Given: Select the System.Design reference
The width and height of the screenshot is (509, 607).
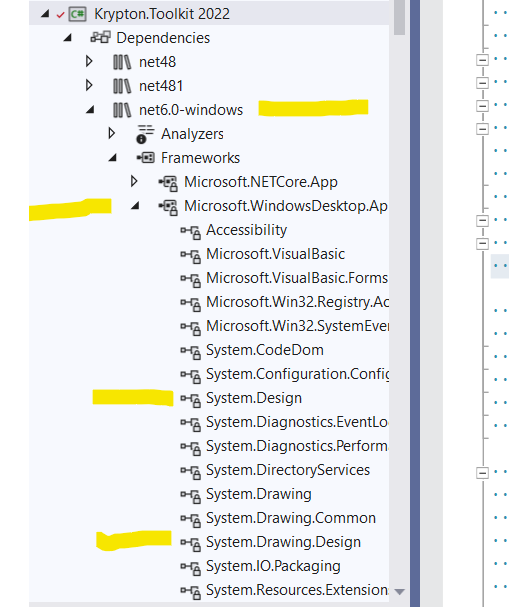Looking at the screenshot, I should pos(254,399).
